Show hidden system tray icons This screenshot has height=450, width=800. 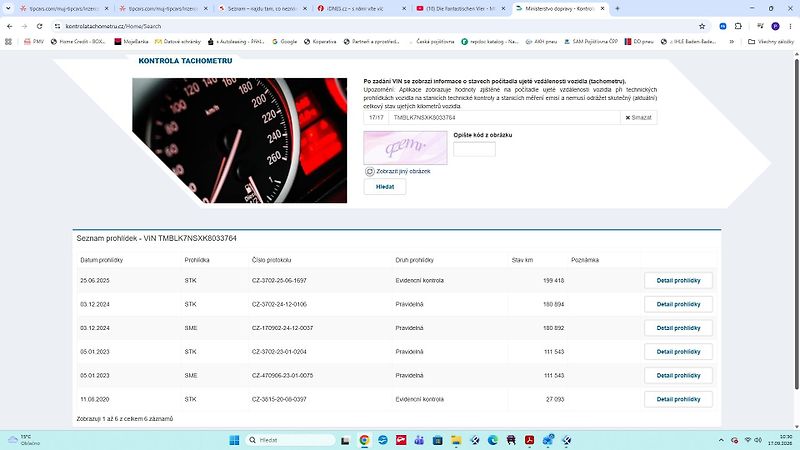(x=721, y=440)
